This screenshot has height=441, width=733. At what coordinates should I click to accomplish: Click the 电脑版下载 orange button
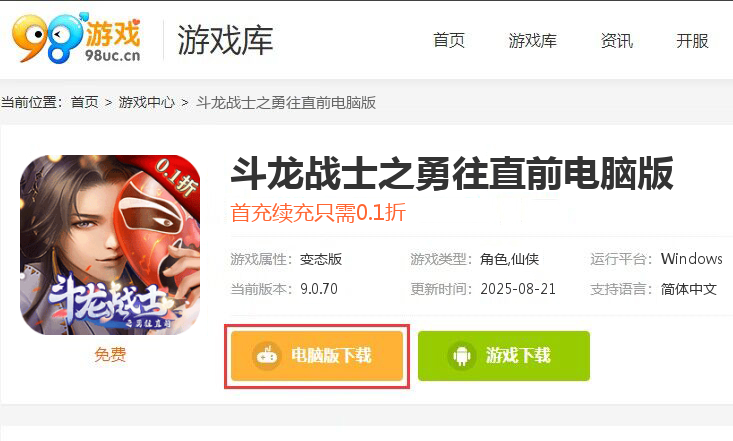(x=317, y=356)
